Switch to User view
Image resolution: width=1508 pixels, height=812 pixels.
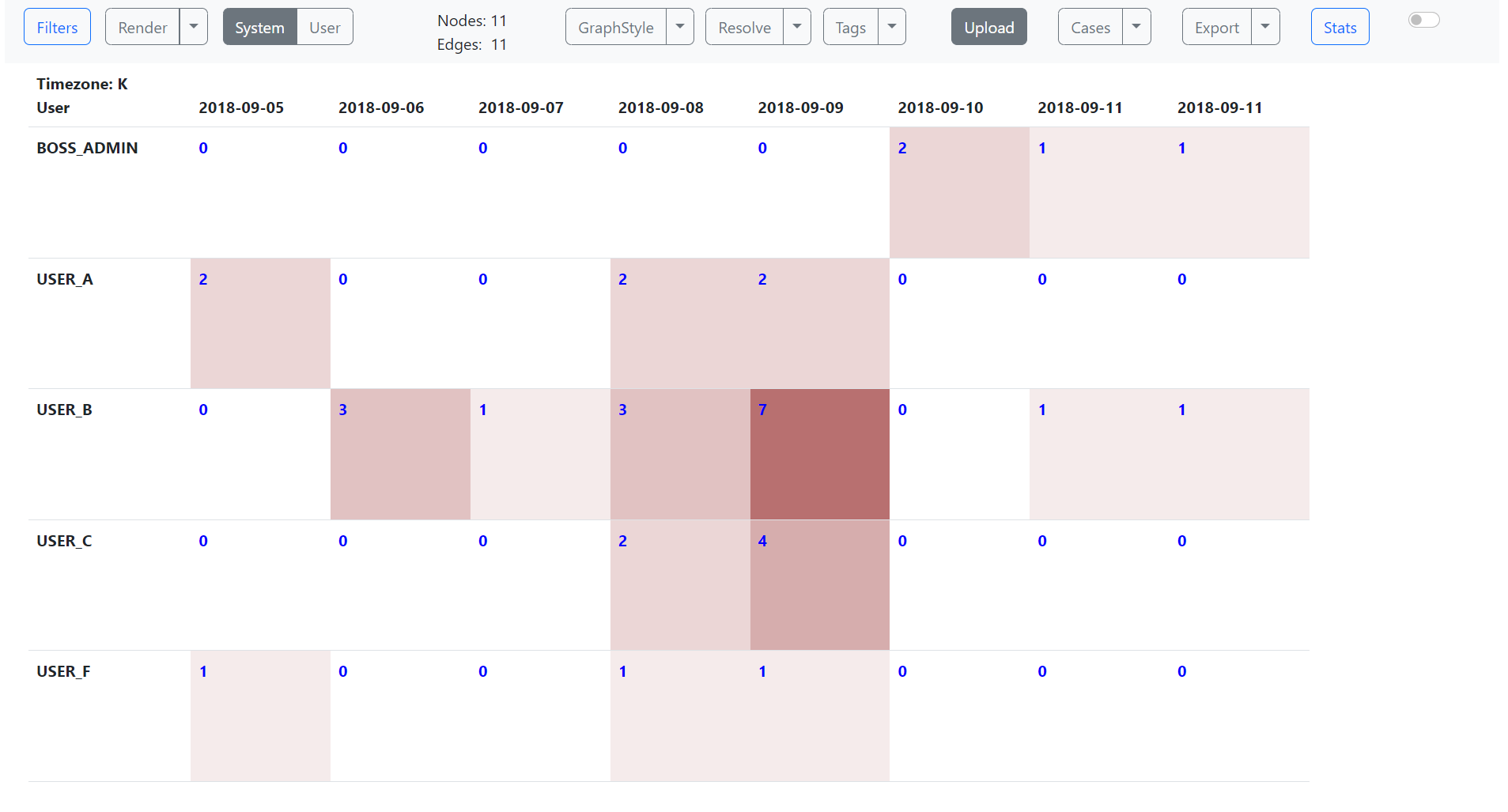(x=324, y=28)
